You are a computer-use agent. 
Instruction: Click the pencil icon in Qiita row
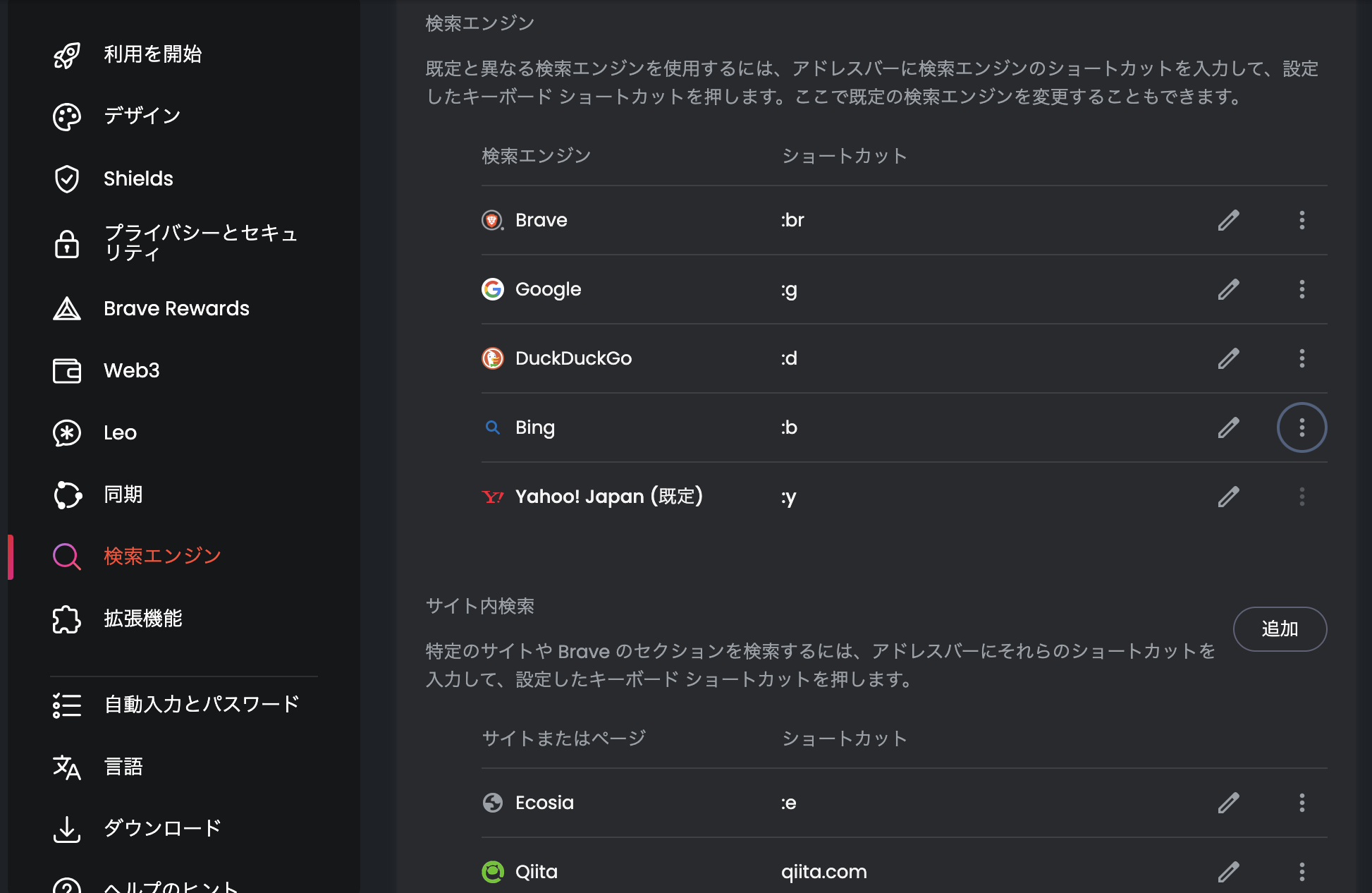pyautogui.click(x=1229, y=872)
